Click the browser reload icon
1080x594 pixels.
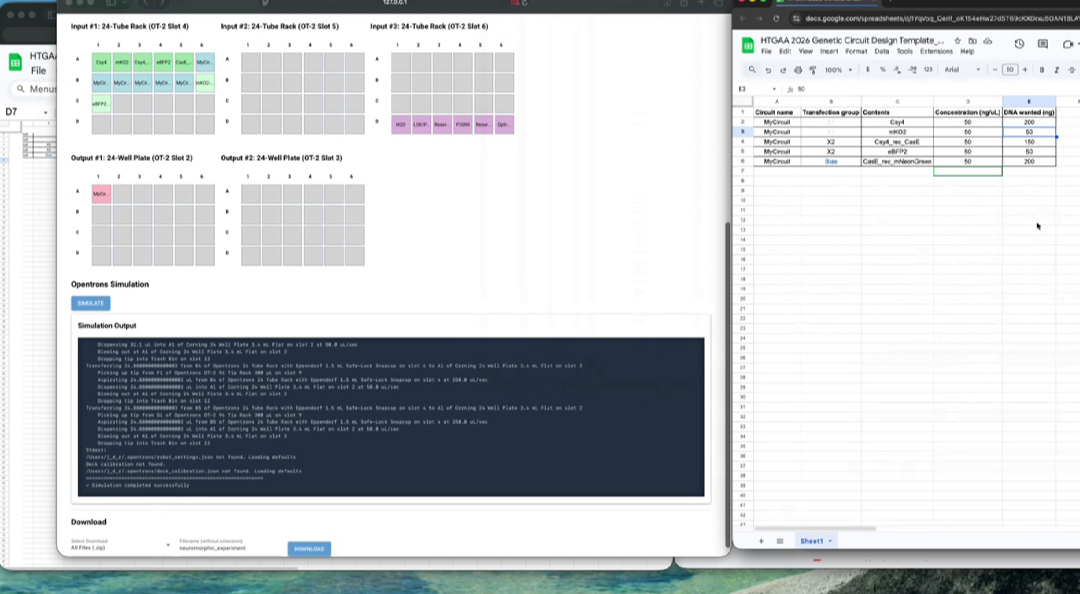pyautogui.click(x=777, y=19)
